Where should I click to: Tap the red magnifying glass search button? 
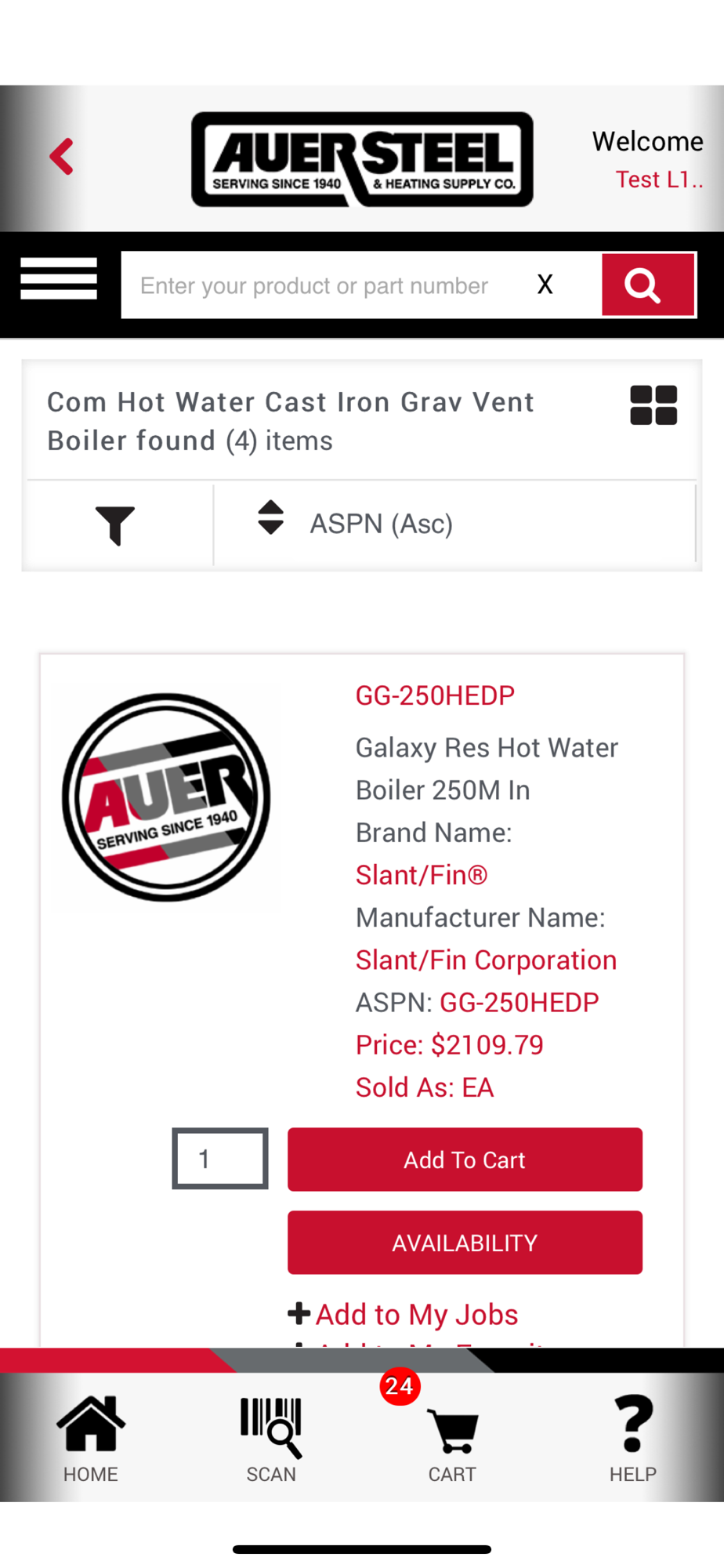648,285
